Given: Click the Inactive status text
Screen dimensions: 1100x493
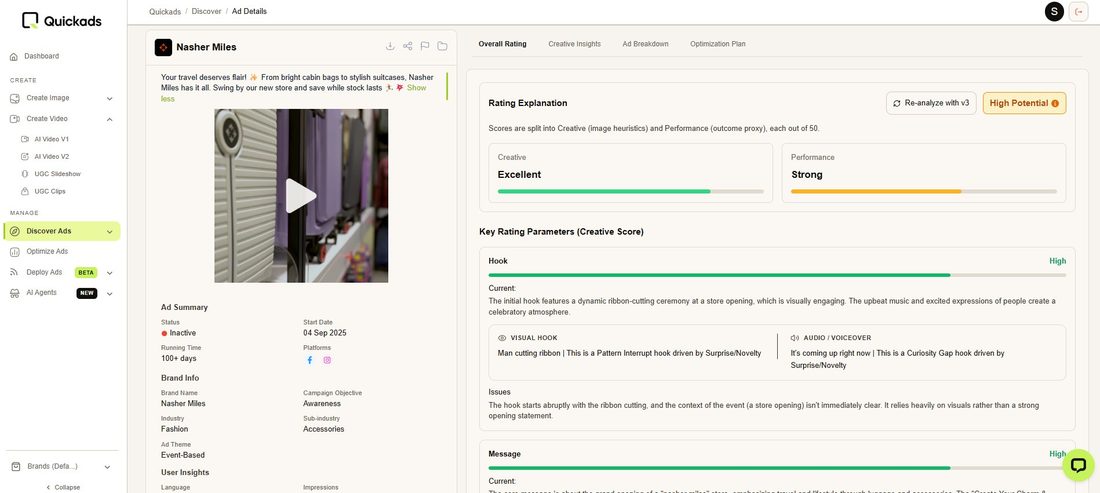Looking at the screenshot, I should pyautogui.click(x=182, y=333).
